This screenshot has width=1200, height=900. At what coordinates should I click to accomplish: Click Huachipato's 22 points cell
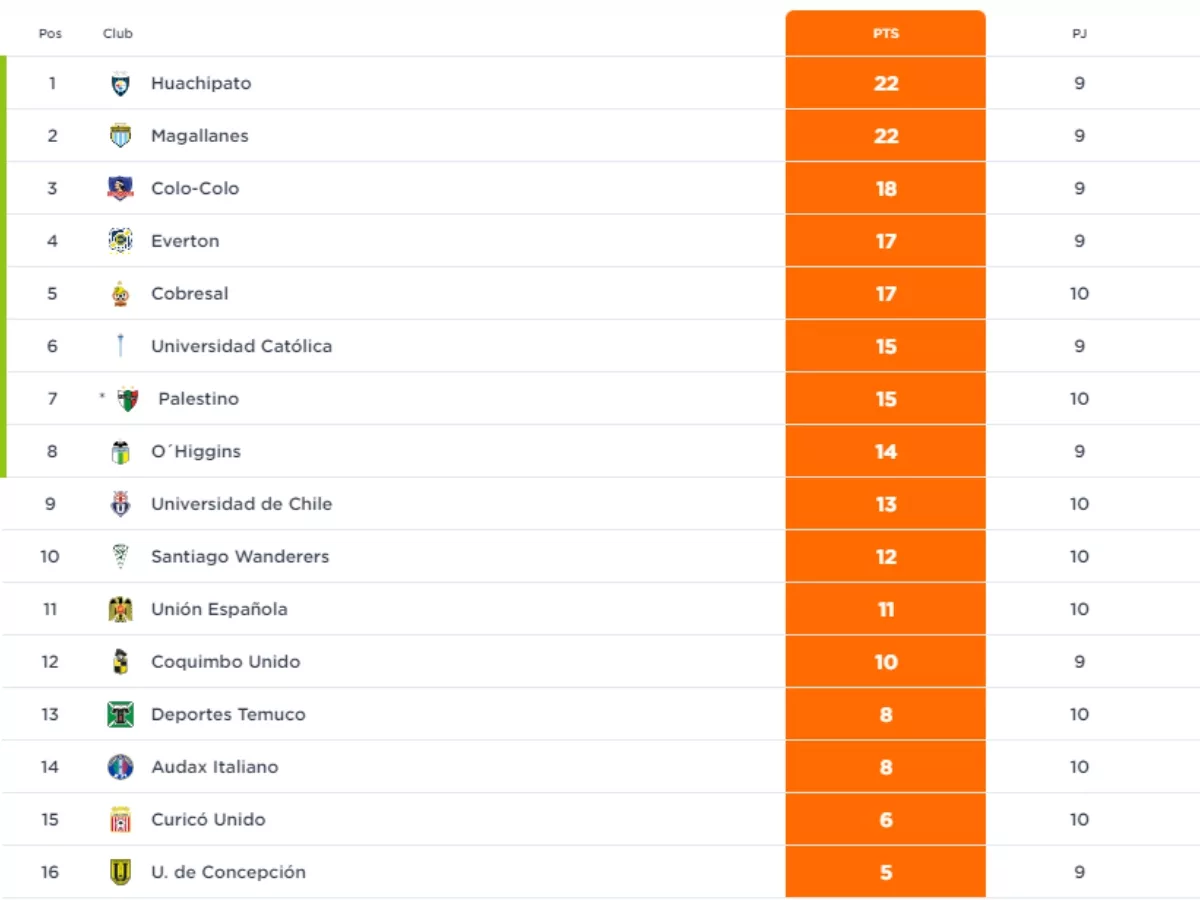point(886,84)
